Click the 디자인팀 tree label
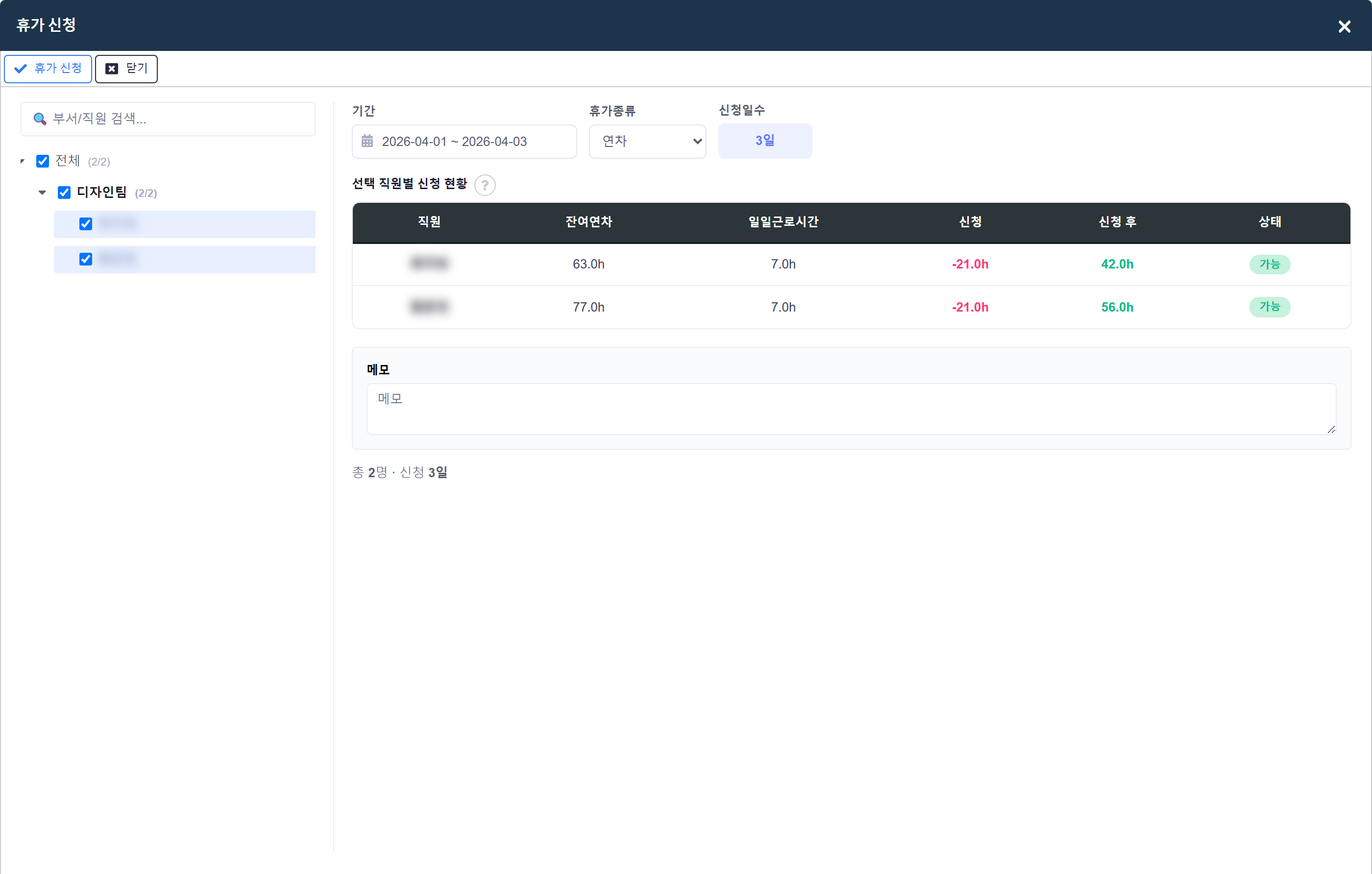This screenshot has height=874, width=1372. [102, 193]
